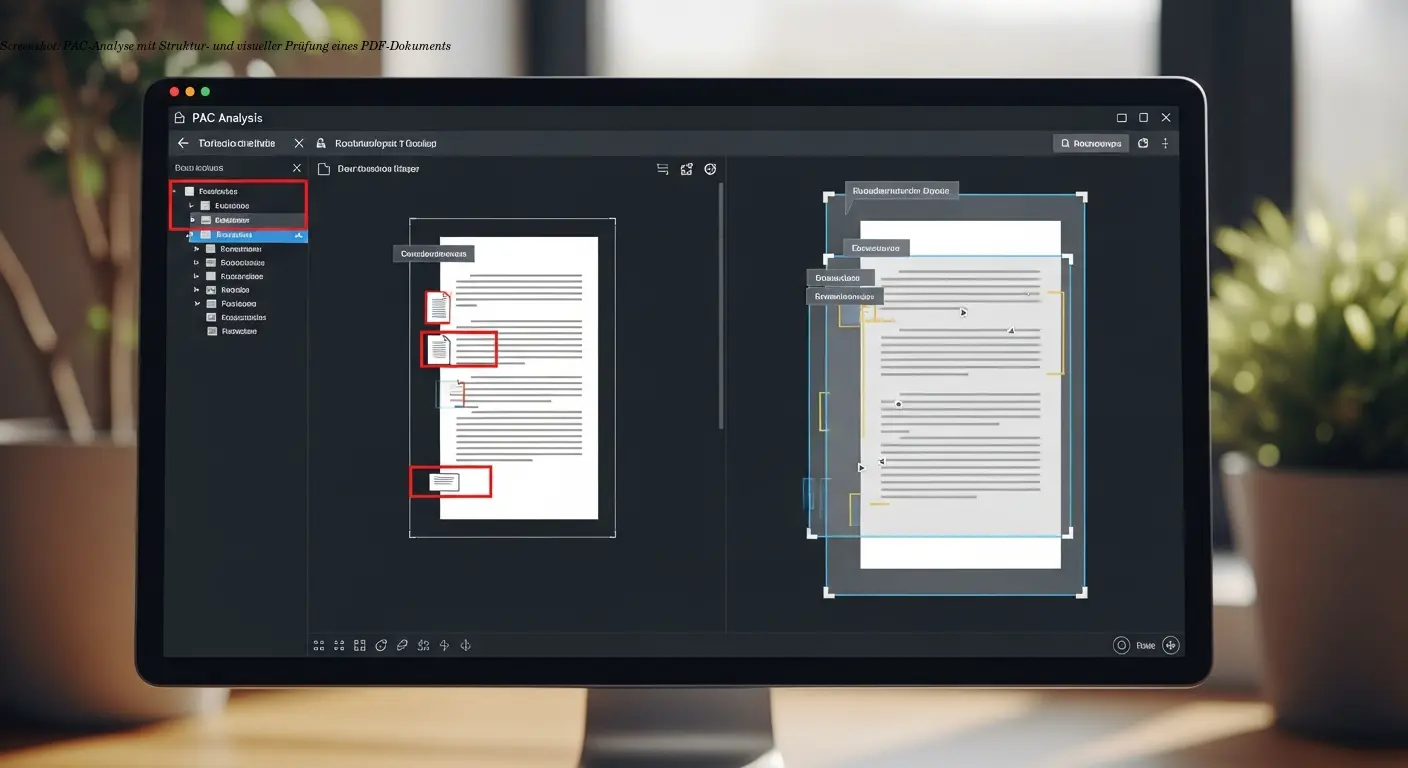
Task: Enable the checkbox beside the highlighted tree entry
Action: 205,235
